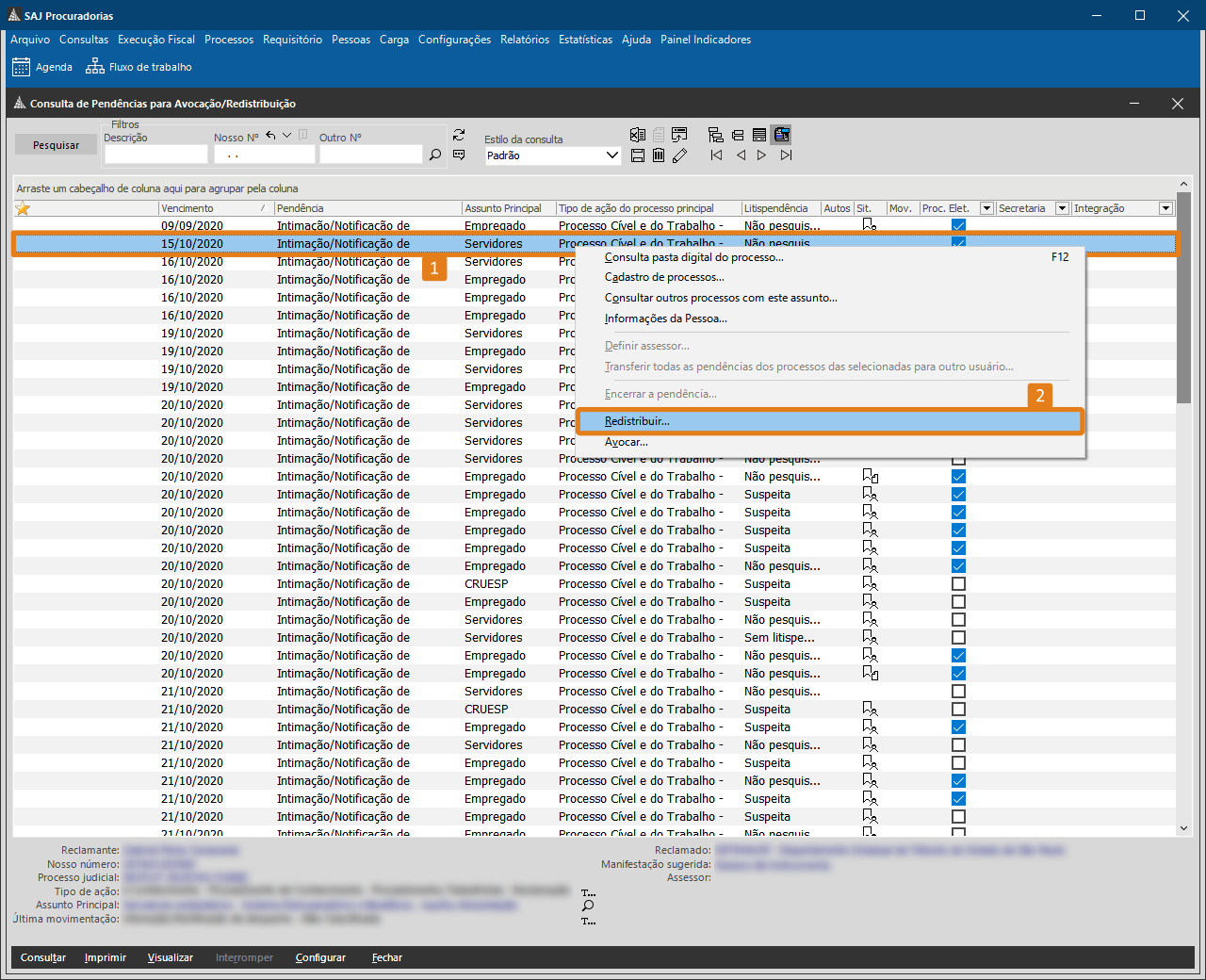Click the save query style icon
The height and width of the screenshot is (980, 1206).
tap(638, 155)
